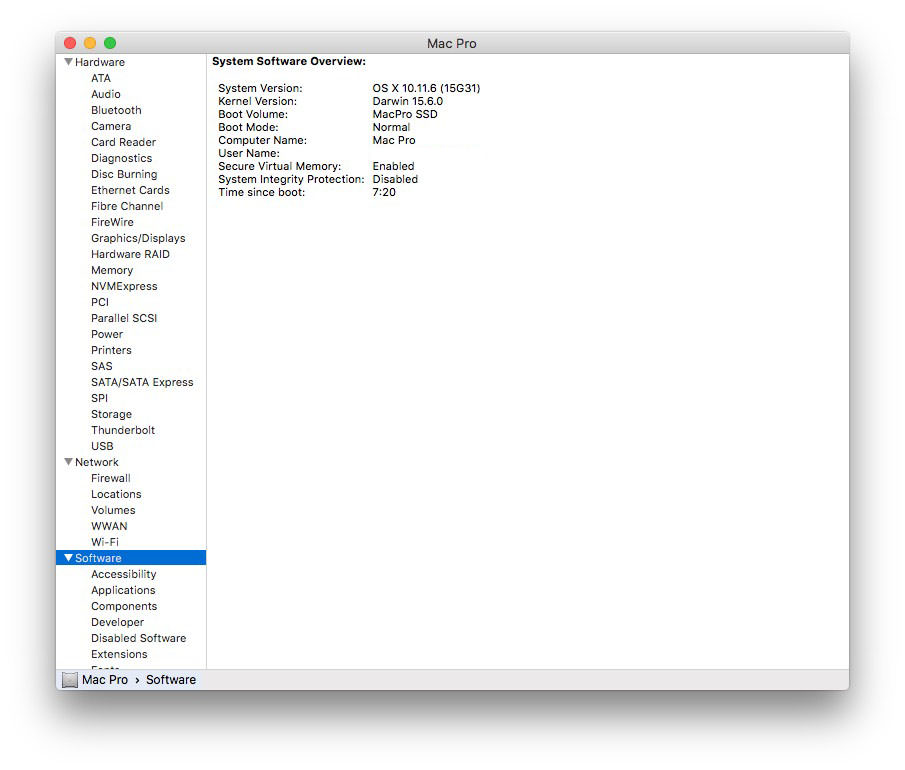This screenshot has height=770, width=905.
Task: Open Firewall under Network
Action: coord(111,478)
